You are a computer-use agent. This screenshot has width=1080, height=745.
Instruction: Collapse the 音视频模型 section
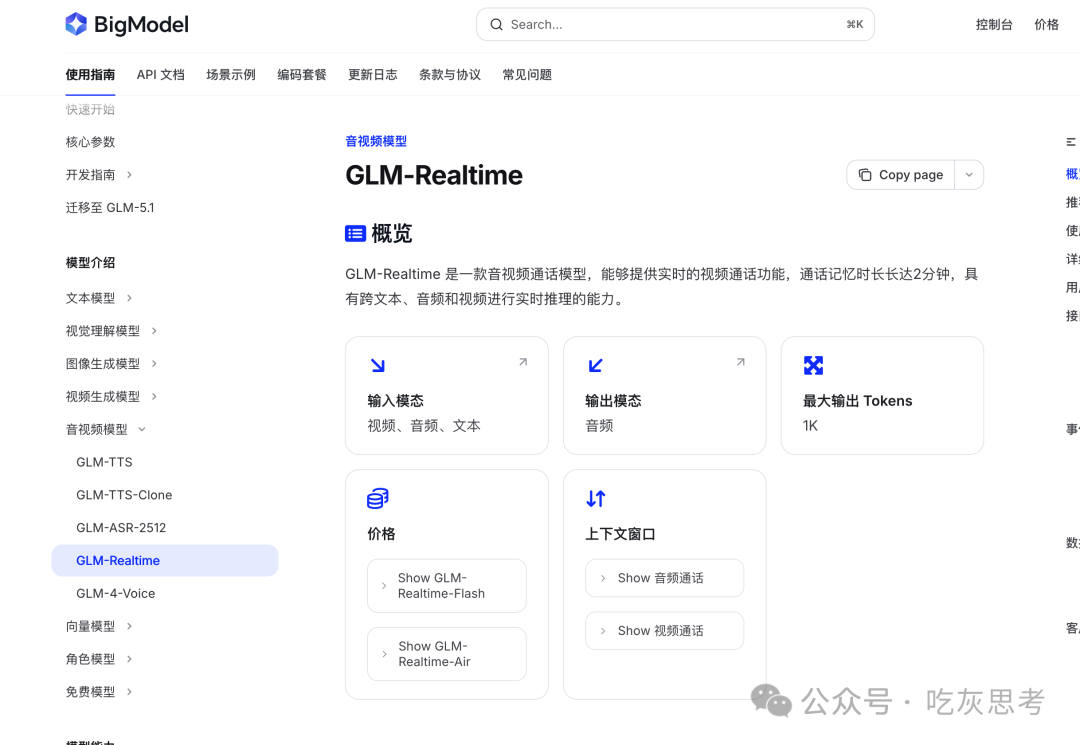(x=142, y=430)
